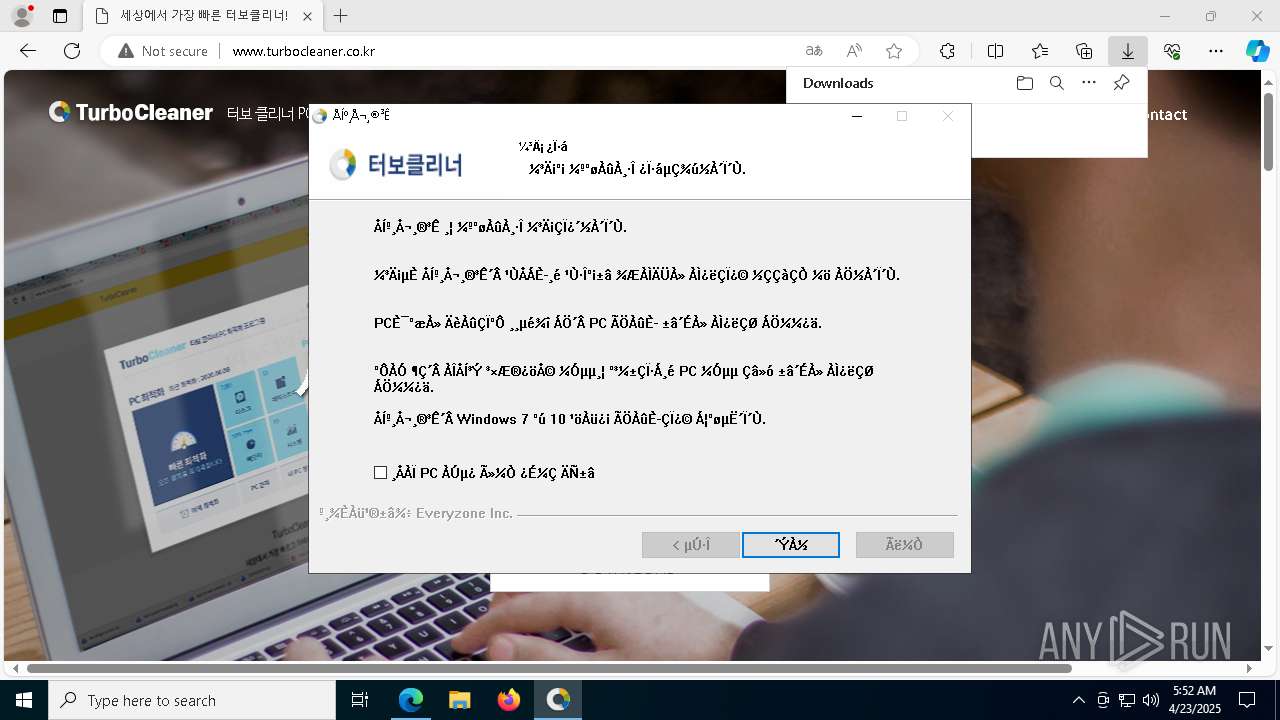
Task: Close the turbocleaner browser tab
Action: [x=307, y=16]
